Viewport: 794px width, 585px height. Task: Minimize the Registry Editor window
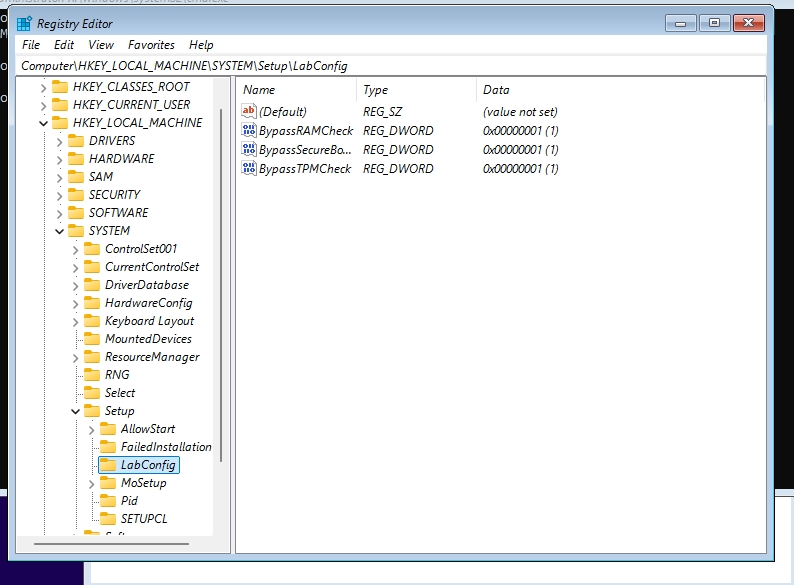681,23
